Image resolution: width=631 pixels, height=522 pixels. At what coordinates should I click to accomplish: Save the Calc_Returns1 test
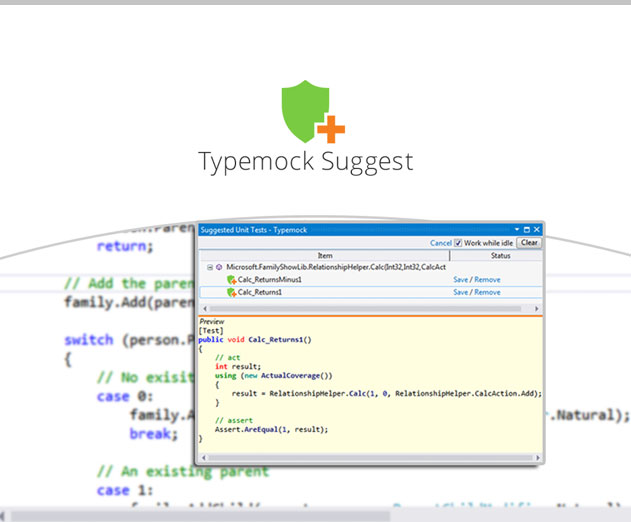460,292
